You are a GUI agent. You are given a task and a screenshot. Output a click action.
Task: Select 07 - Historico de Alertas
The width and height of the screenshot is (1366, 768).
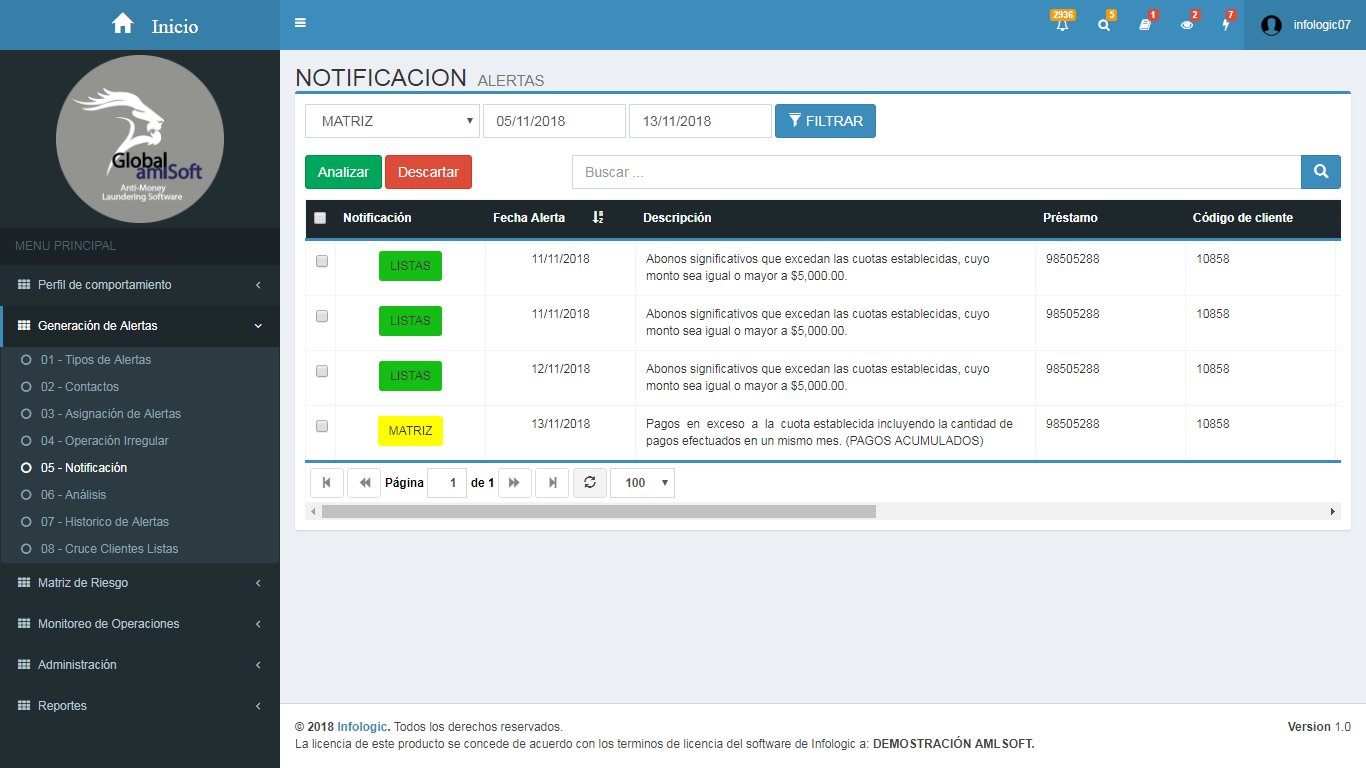(x=104, y=522)
